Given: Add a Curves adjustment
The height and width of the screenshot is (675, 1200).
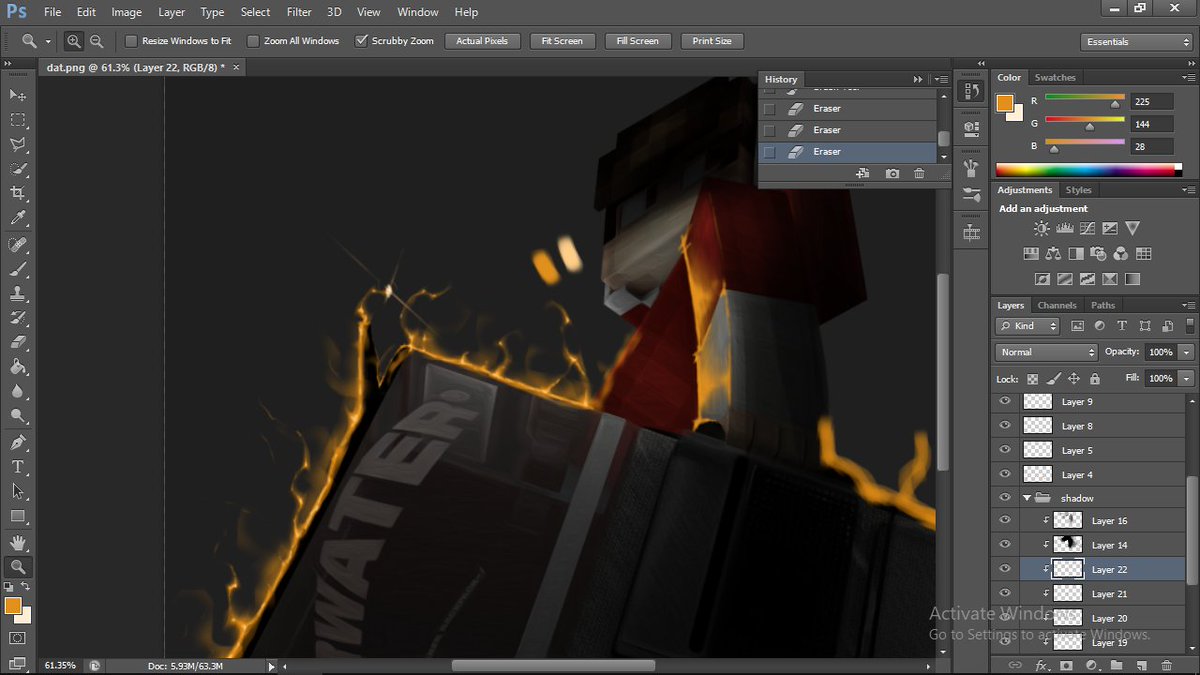Looking at the screenshot, I should tap(1086, 228).
